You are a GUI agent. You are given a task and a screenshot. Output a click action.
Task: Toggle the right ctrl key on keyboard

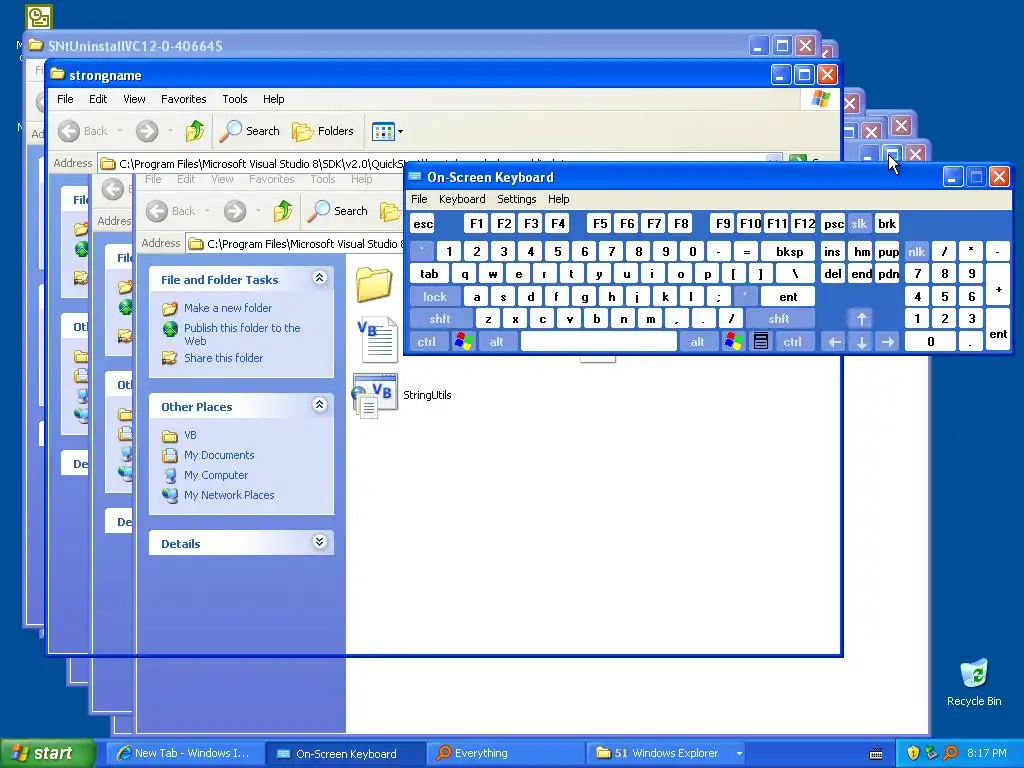pos(793,342)
